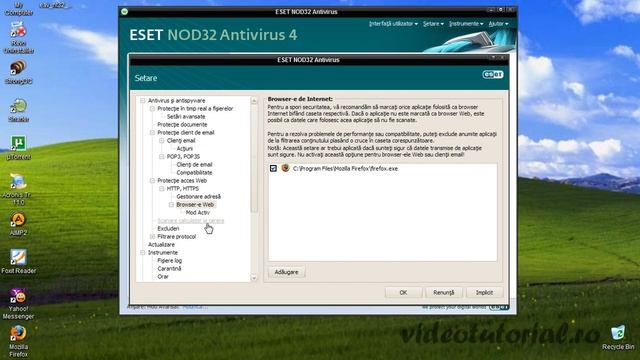Select Gestionare adresă in the tree
640x360 pixels.
tap(198, 196)
